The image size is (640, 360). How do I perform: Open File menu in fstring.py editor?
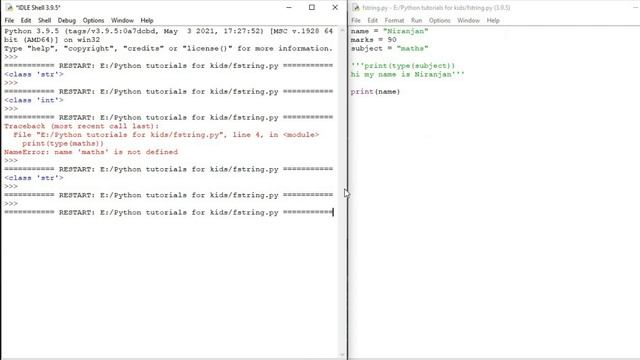(x=356, y=20)
